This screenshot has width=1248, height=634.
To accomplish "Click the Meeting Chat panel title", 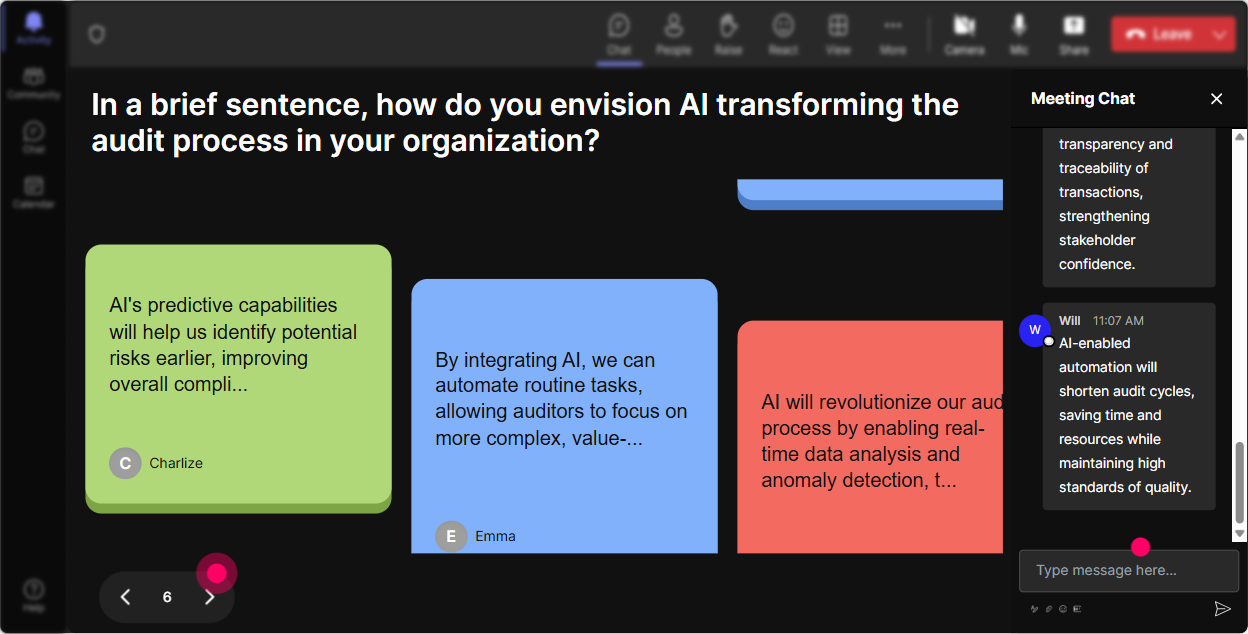I will pos(1083,98).
